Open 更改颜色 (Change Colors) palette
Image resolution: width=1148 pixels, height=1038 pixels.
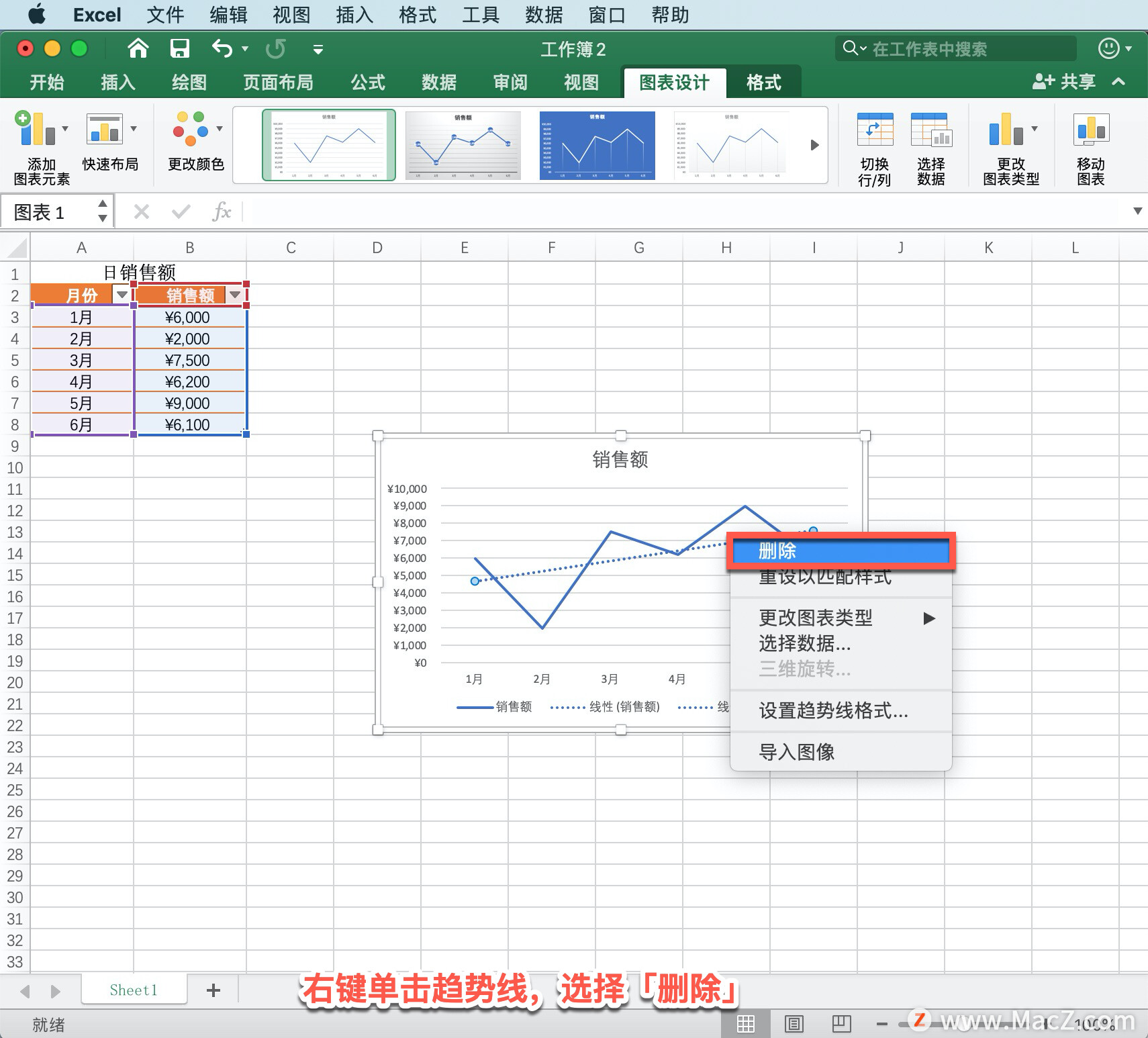pyautogui.click(x=195, y=142)
